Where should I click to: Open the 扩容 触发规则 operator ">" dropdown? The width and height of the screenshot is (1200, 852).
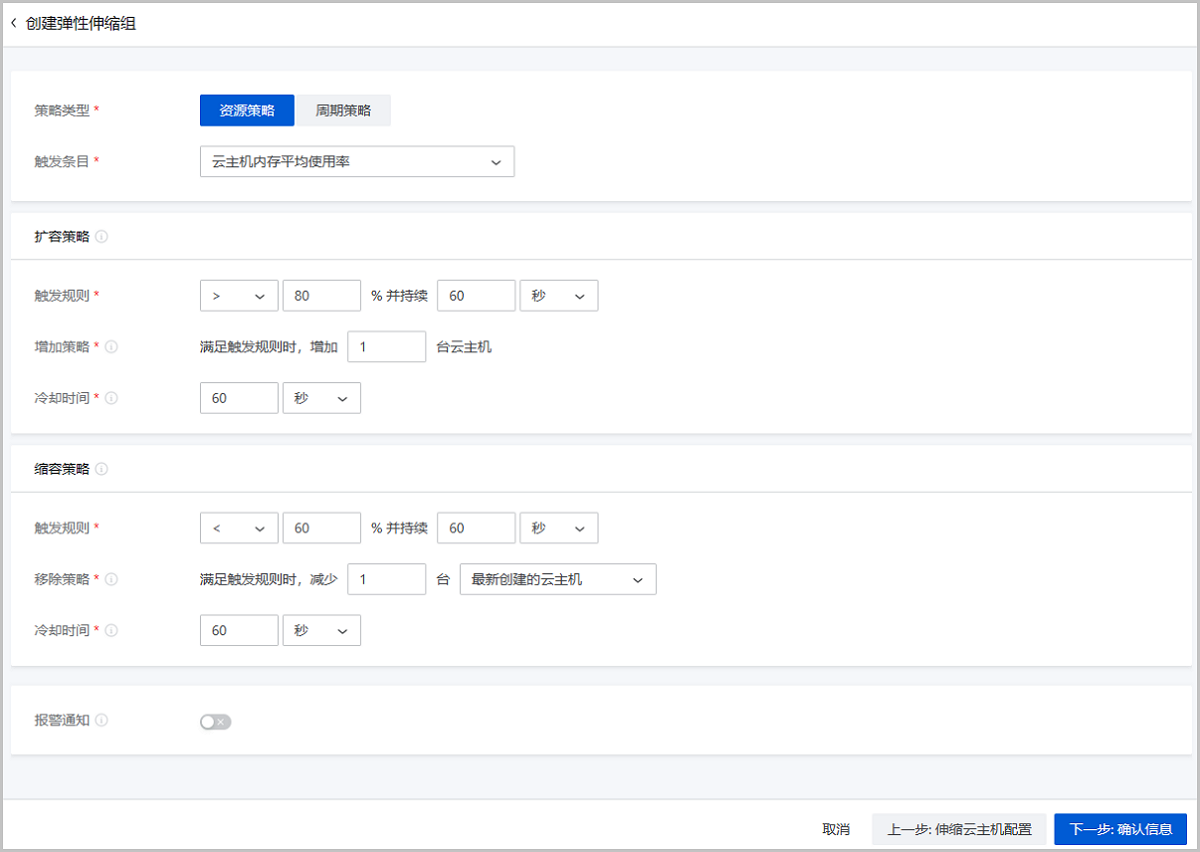tap(239, 296)
